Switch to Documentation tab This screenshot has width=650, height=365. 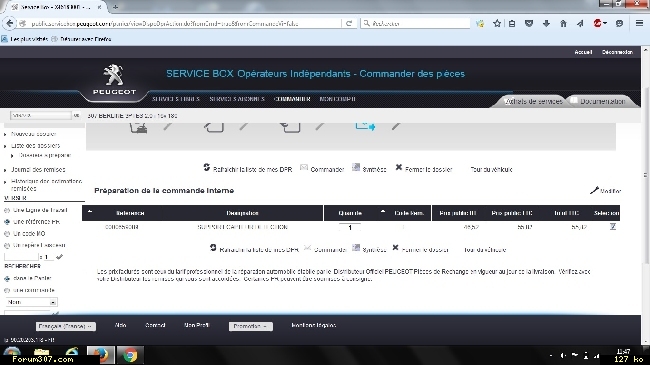click(602, 101)
